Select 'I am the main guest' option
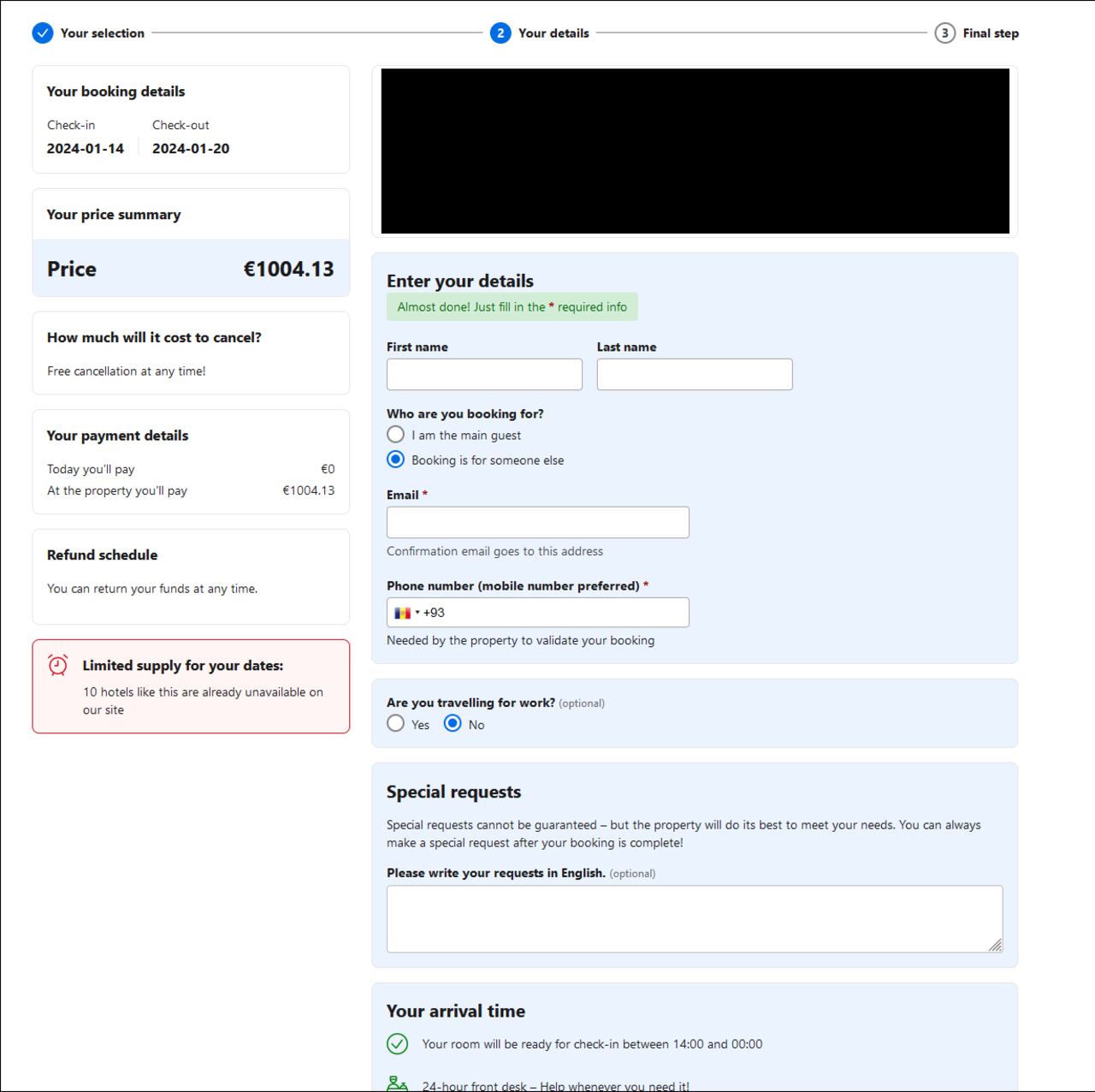 (x=395, y=435)
